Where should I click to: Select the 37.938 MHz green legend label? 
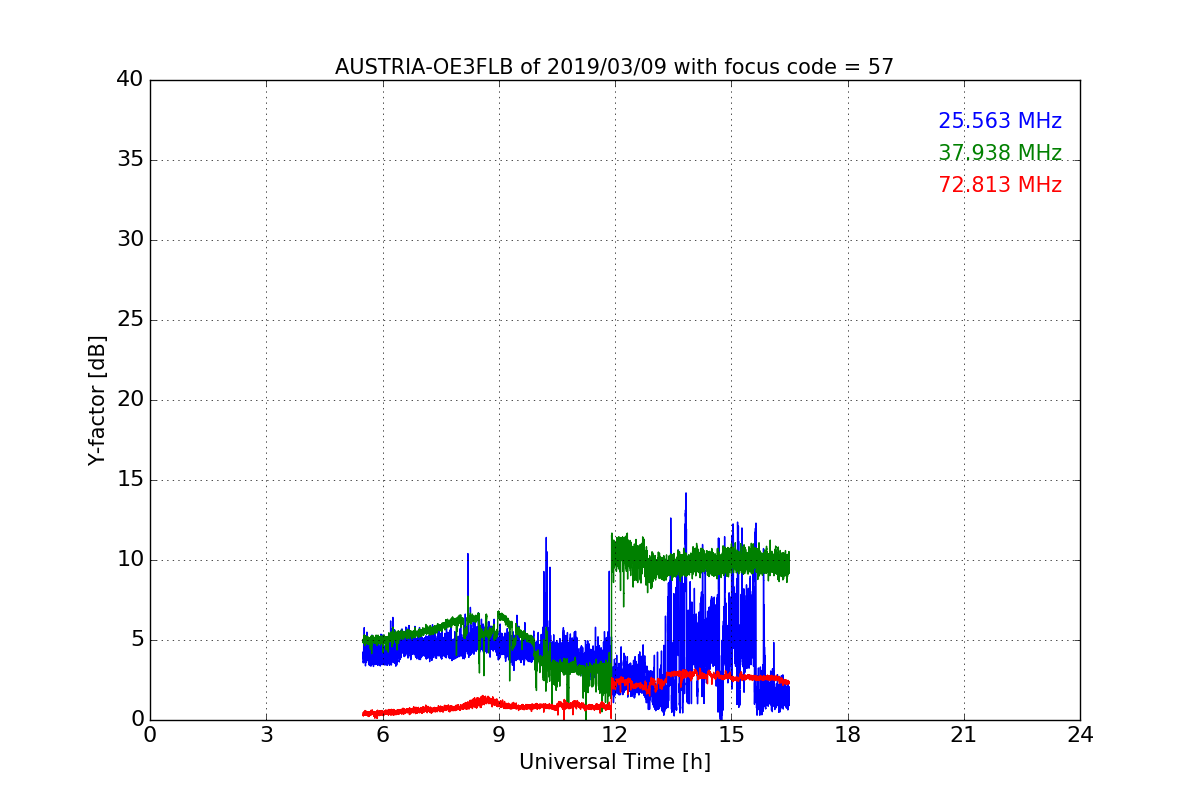click(1000, 153)
